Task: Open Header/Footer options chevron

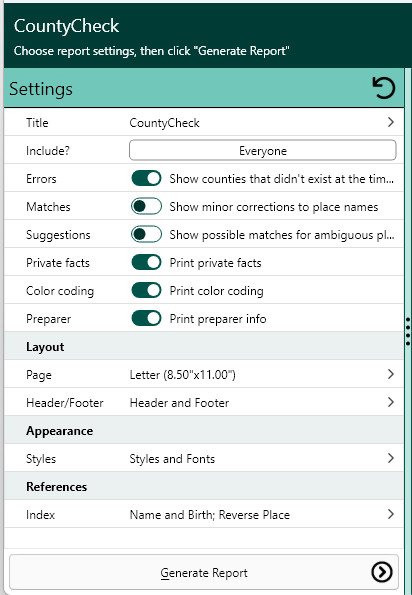Action: tap(391, 402)
